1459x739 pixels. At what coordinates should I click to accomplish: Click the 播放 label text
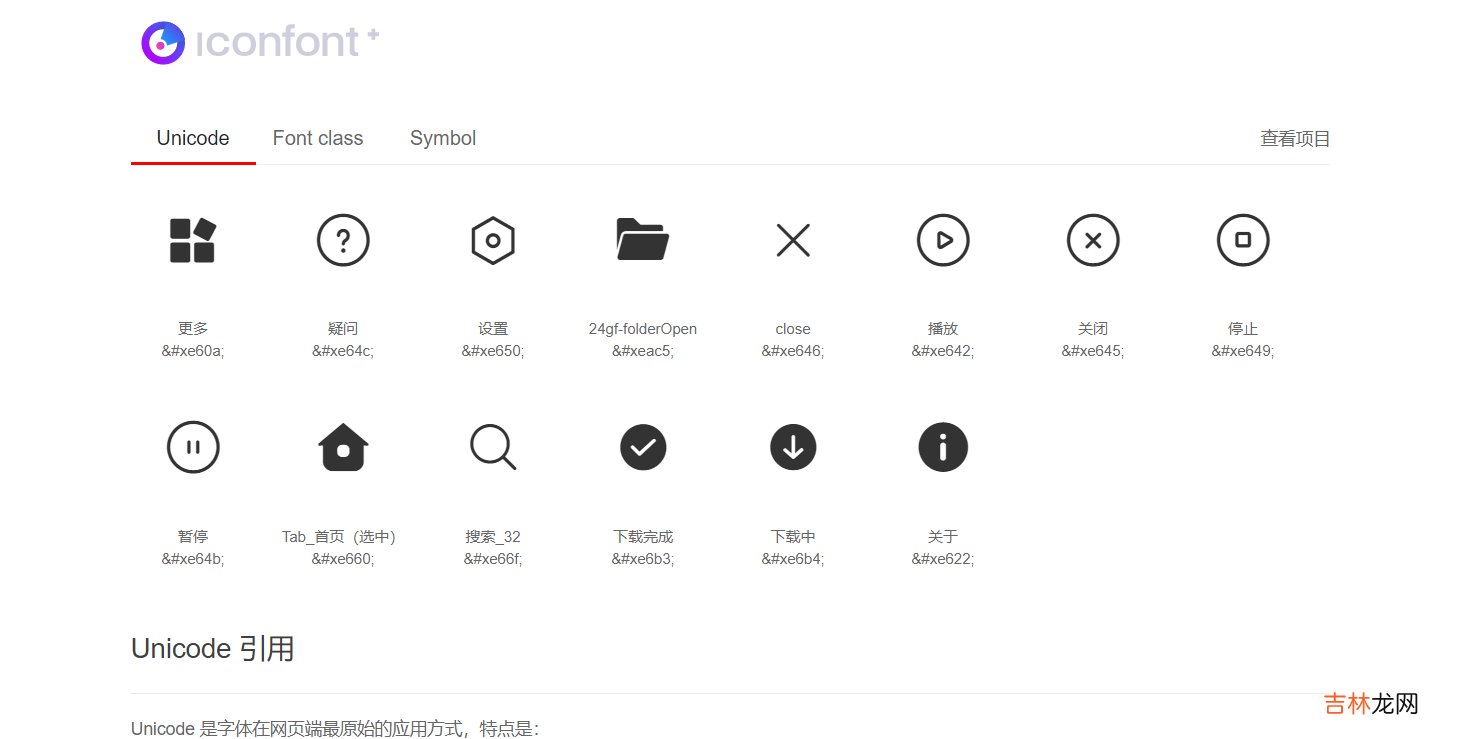pos(943,329)
